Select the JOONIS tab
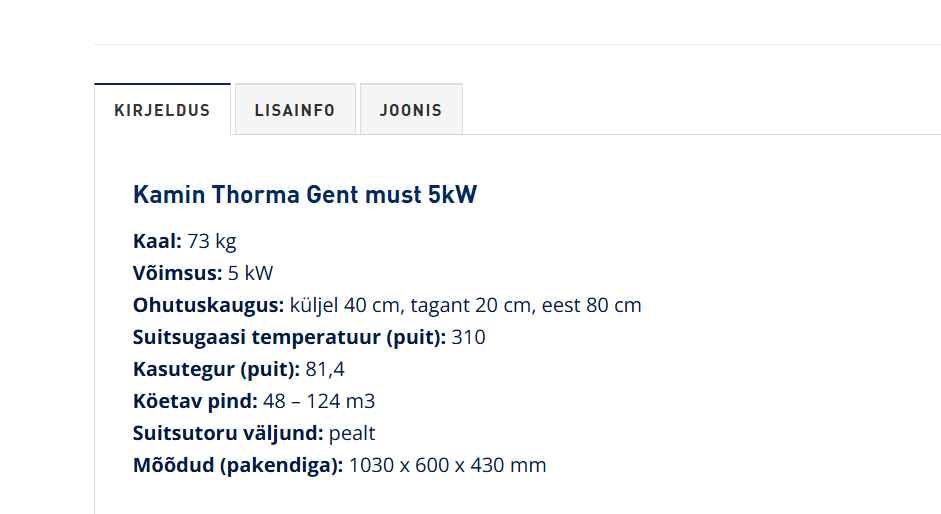The image size is (941, 514). [x=410, y=110]
